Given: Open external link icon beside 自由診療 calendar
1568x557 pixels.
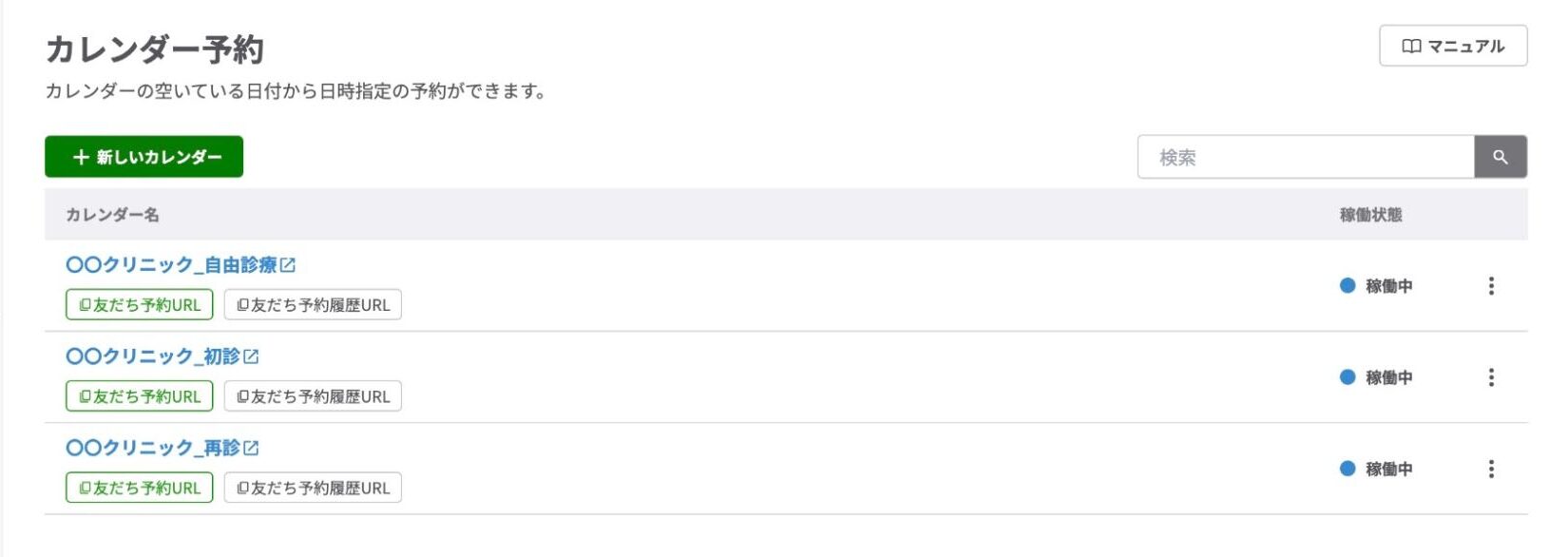Looking at the screenshot, I should [x=288, y=265].
